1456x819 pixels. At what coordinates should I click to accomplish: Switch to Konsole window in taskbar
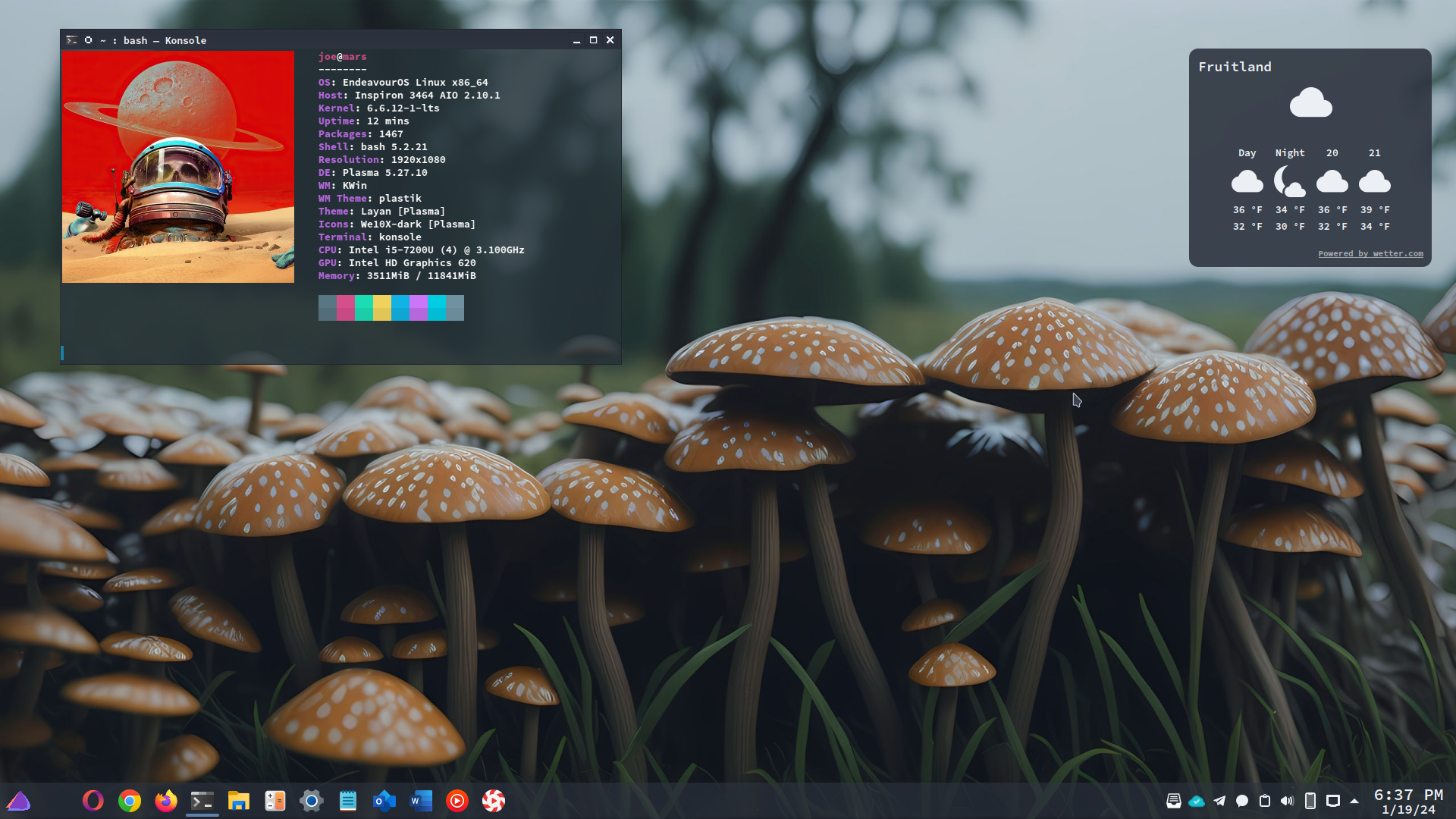202,801
